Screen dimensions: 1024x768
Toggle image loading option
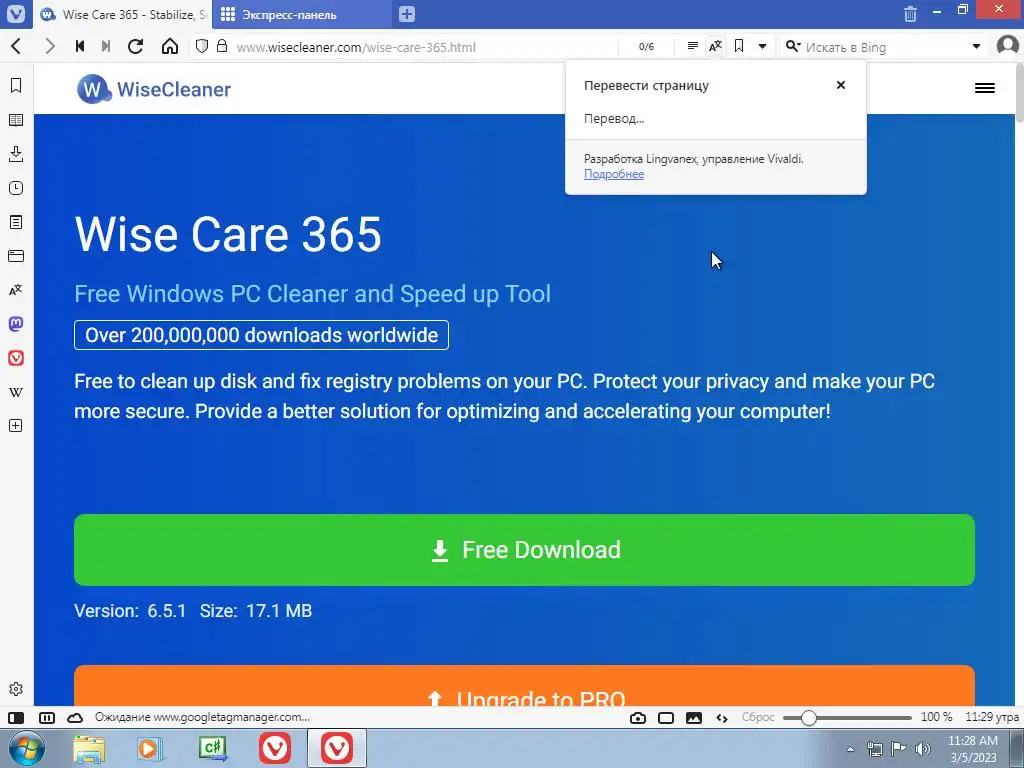coord(694,718)
